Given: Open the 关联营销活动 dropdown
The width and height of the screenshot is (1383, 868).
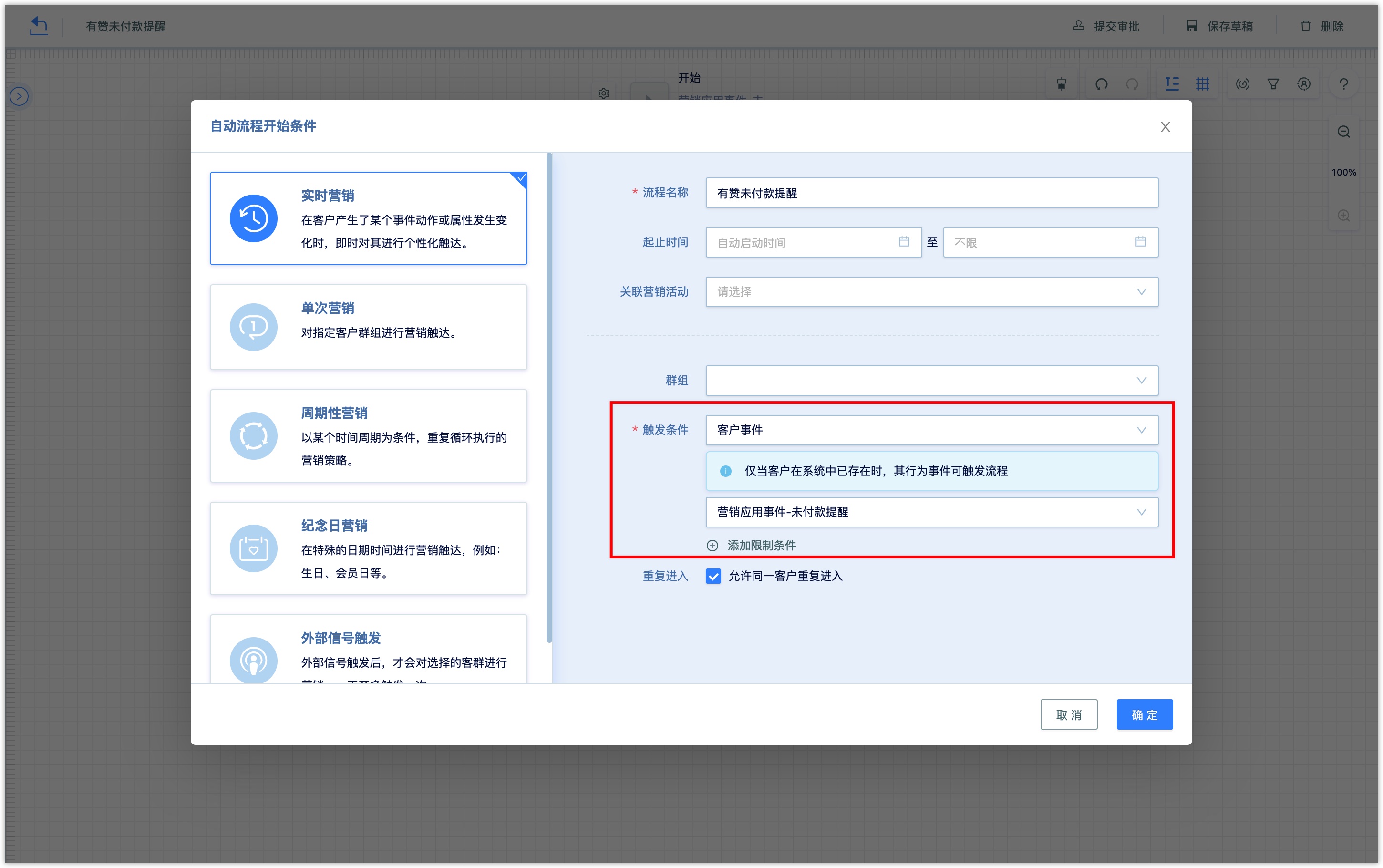Looking at the screenshot, I should (931, 291).
